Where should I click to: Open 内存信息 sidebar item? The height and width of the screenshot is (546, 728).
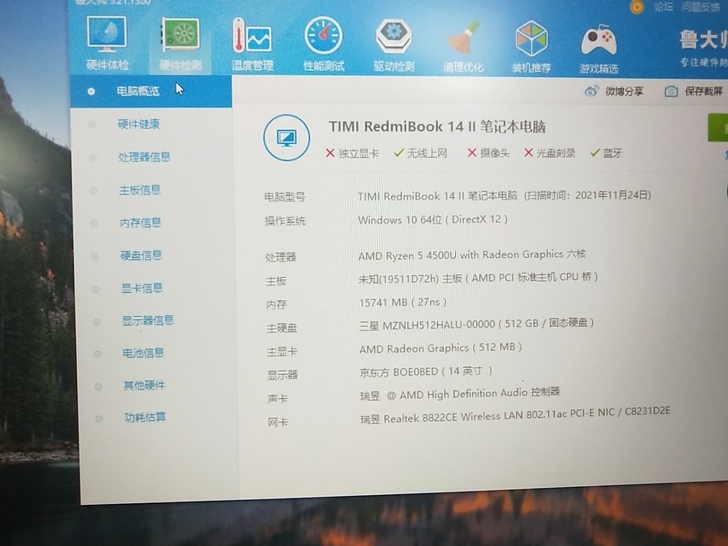coord(140,223)
